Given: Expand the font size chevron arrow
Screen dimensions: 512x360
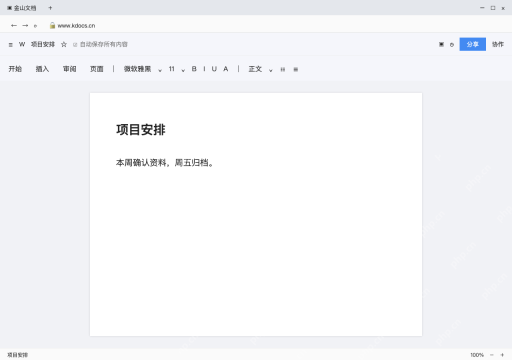Looking at the screenshot, I should (x=183, y=70).
